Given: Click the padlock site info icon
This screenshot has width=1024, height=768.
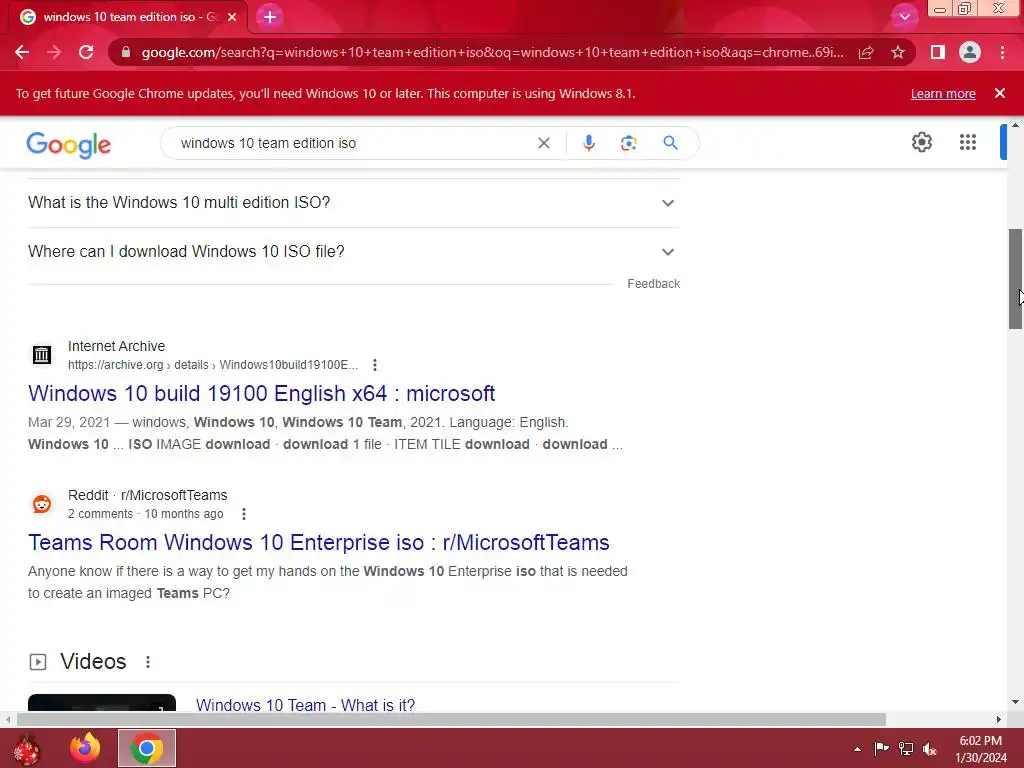Looking at the screenshot, I should [125, 52].
